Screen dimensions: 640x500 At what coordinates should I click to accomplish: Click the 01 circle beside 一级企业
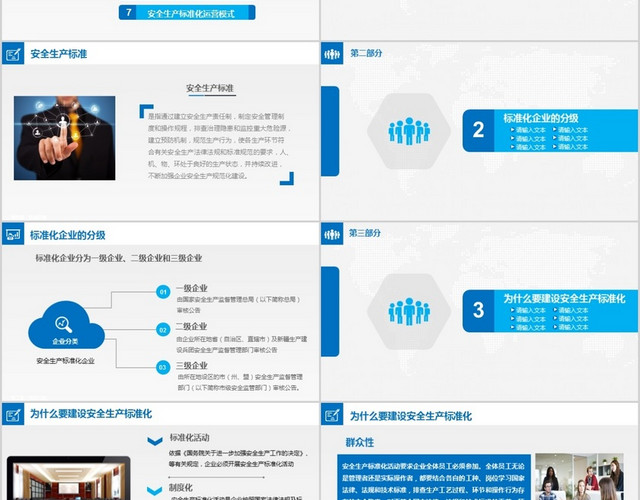pos(163,292)
